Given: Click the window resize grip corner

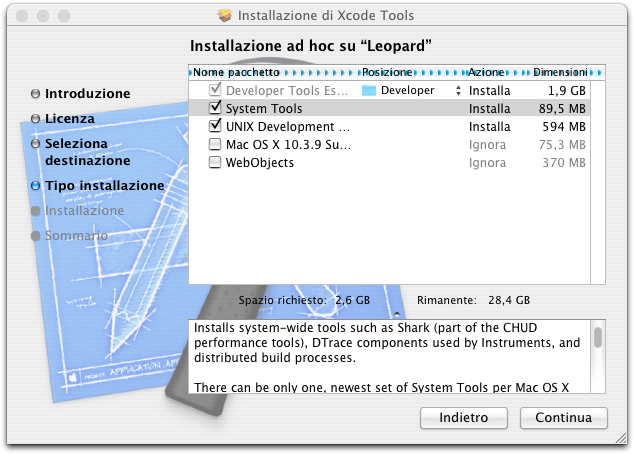Looking at the screenshot, I should click(x=620, y=438).
